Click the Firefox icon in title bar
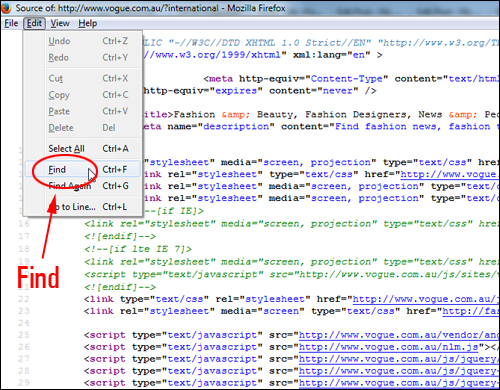The width and height of the screenshot is (500, 390). point(6,8)
